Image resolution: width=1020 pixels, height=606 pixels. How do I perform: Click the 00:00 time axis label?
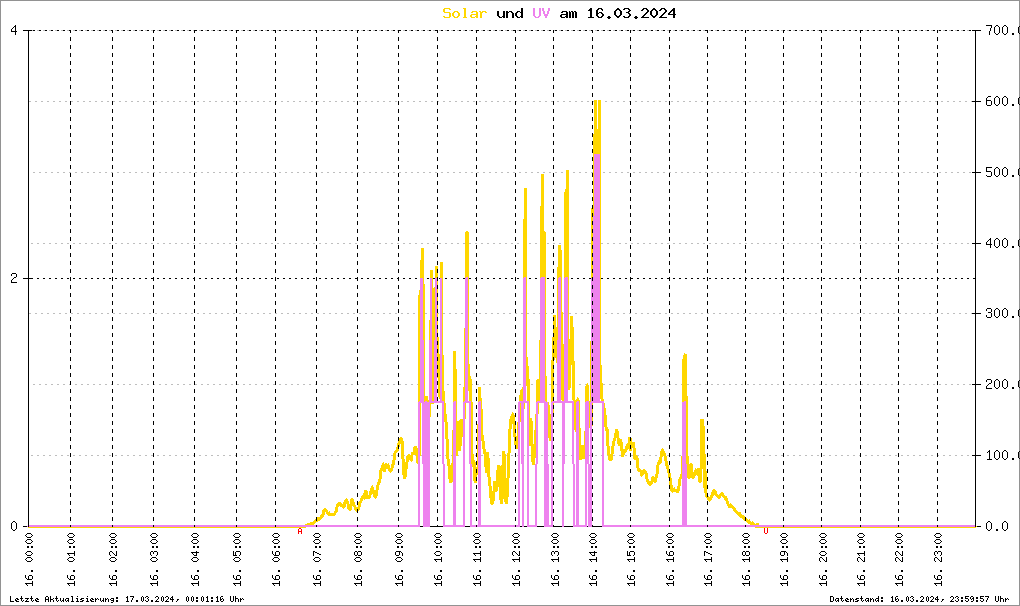point(29,559)
